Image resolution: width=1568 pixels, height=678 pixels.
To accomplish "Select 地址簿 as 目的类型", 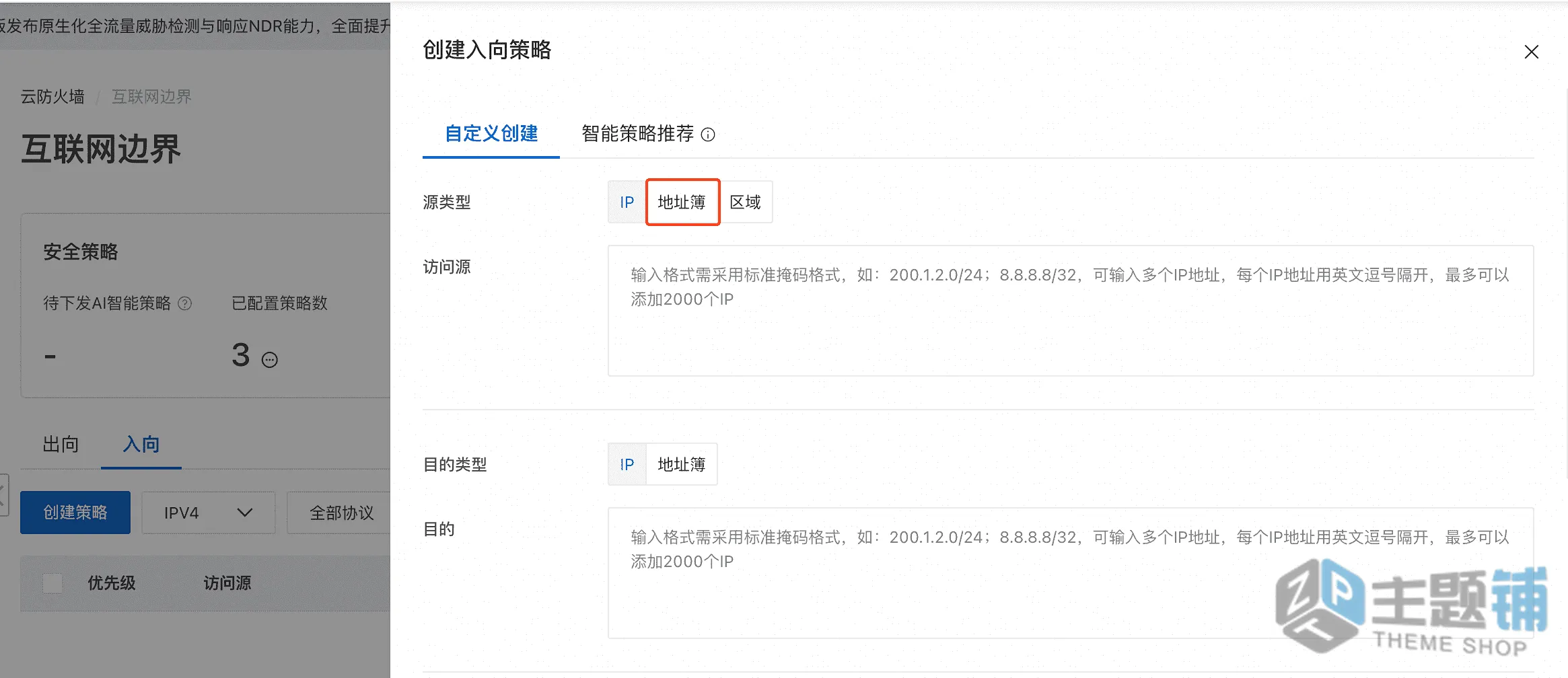I will point(682,464).
